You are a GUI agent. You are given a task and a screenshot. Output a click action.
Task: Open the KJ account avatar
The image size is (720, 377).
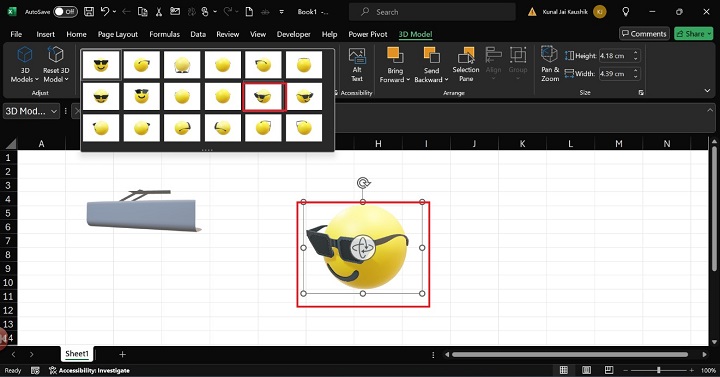tap(600, 12)
